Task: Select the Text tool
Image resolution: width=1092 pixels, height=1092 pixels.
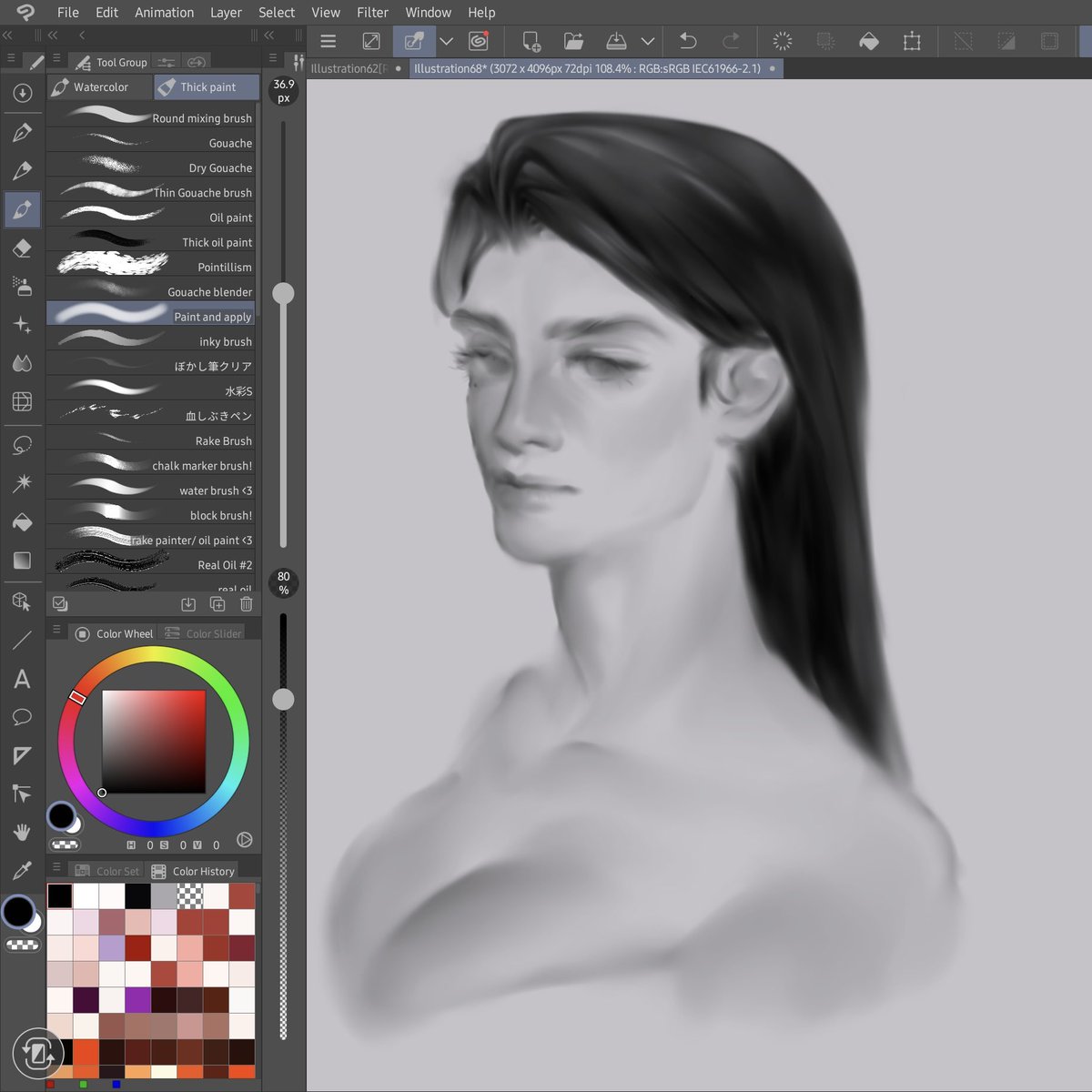Action: point(23,679)
